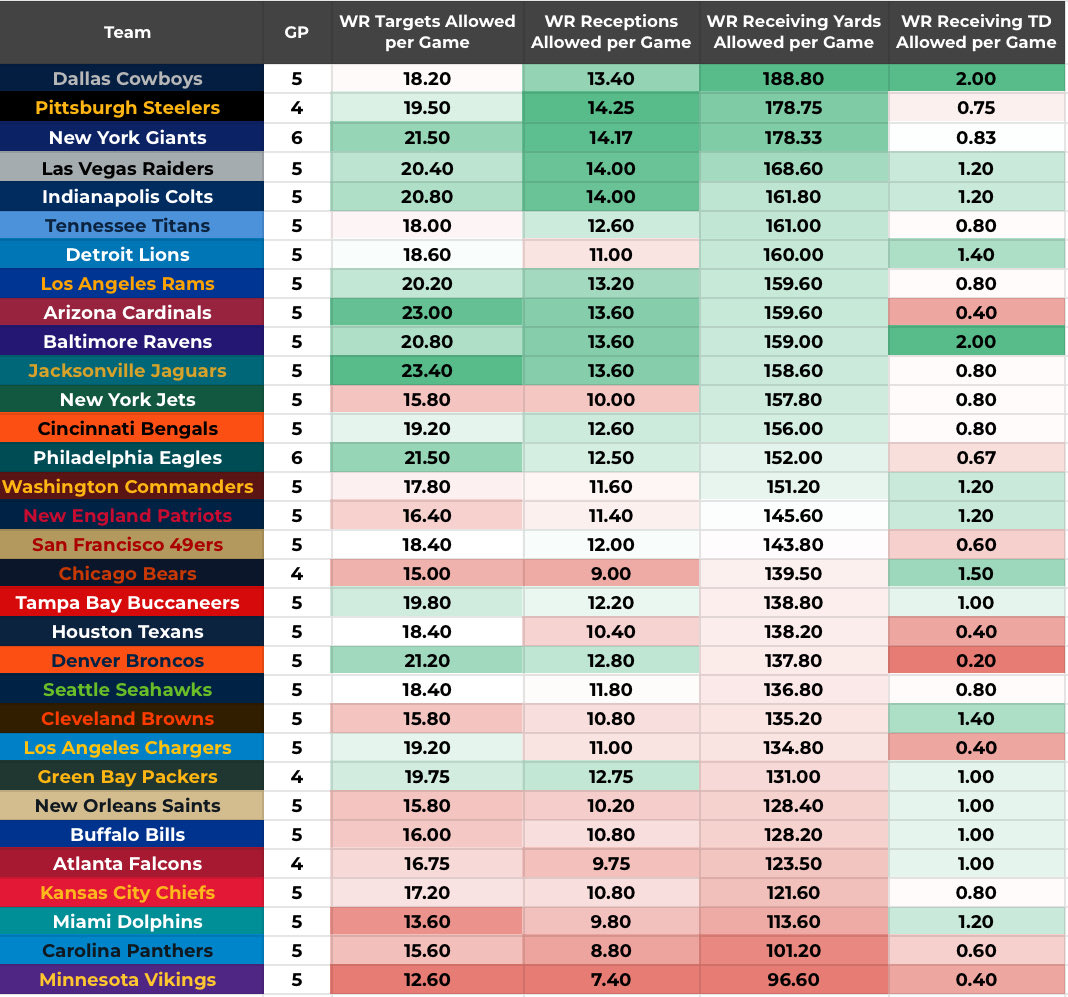Click the Cincinnati Bengals team cell

point(131,428)
